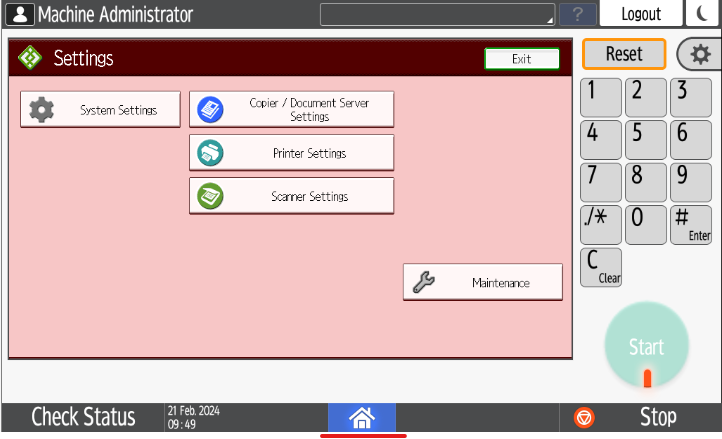Tap the green Scanner Settings icon
The image size is (722, 439).
[210, 196]
